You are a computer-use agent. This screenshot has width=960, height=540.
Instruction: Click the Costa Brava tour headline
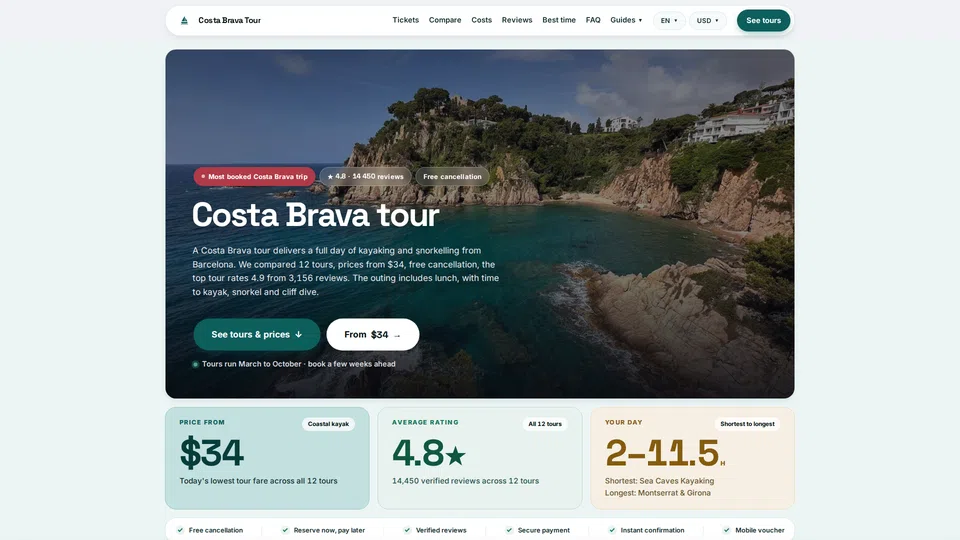tap(316, 215)
